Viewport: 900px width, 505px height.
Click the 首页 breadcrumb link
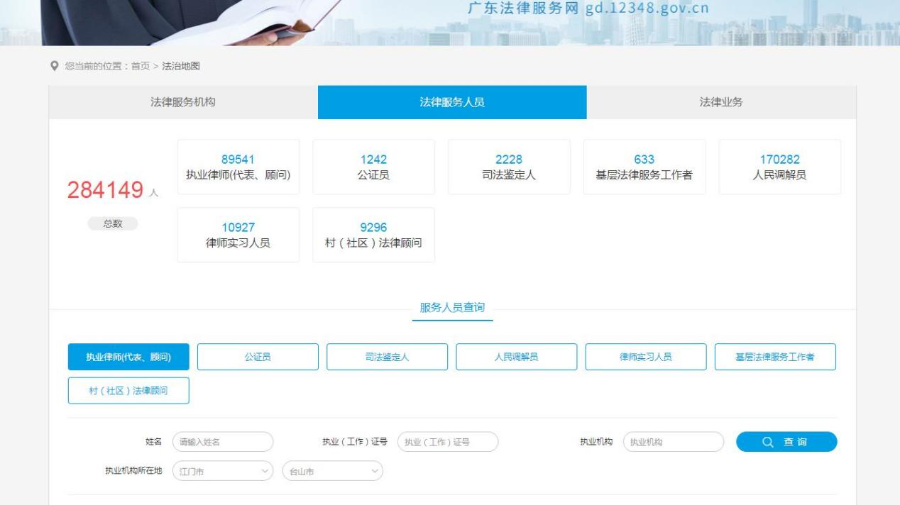pos(140,66)
